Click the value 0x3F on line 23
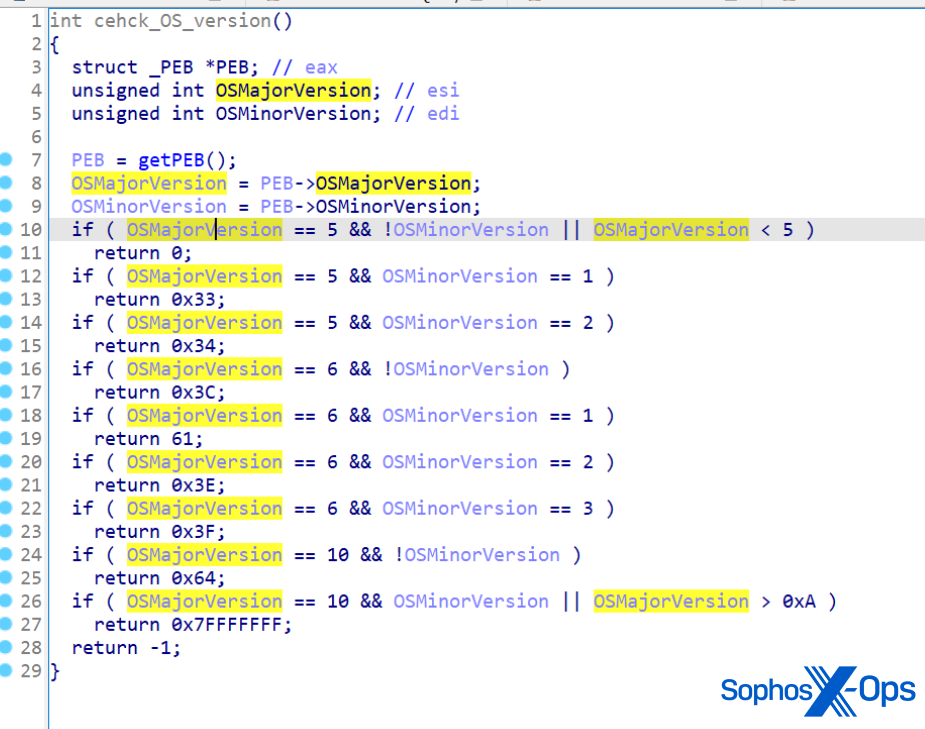This screenshot has width=925, height=729. (193, 531)
